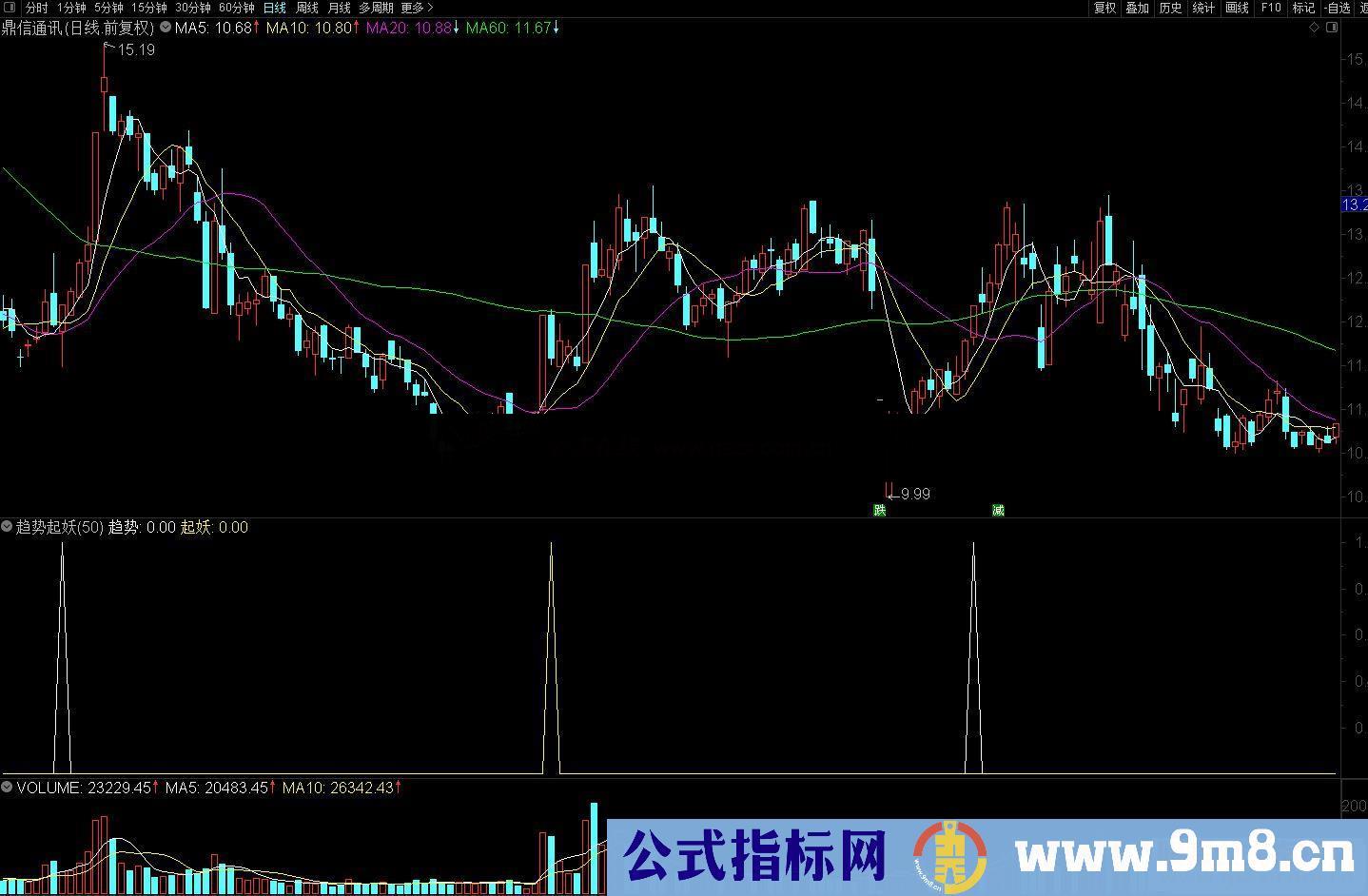Select the 15分钟 period tab
The image size is (1368, 896).
148,8
